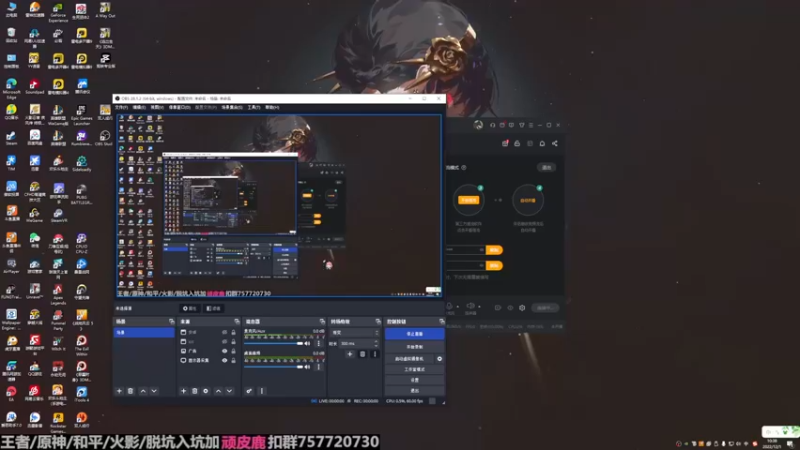Click share icon in streaming companion window
800x450 pixels.
[x=555, y=143]
